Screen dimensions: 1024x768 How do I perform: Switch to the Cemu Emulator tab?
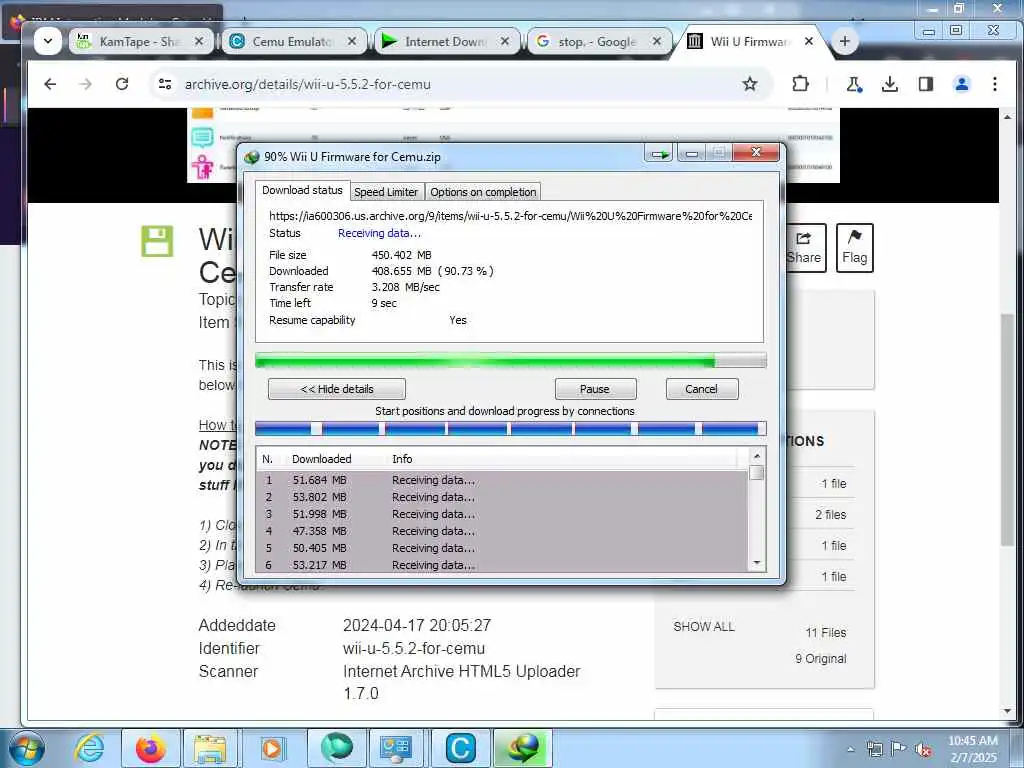[293, 41]
